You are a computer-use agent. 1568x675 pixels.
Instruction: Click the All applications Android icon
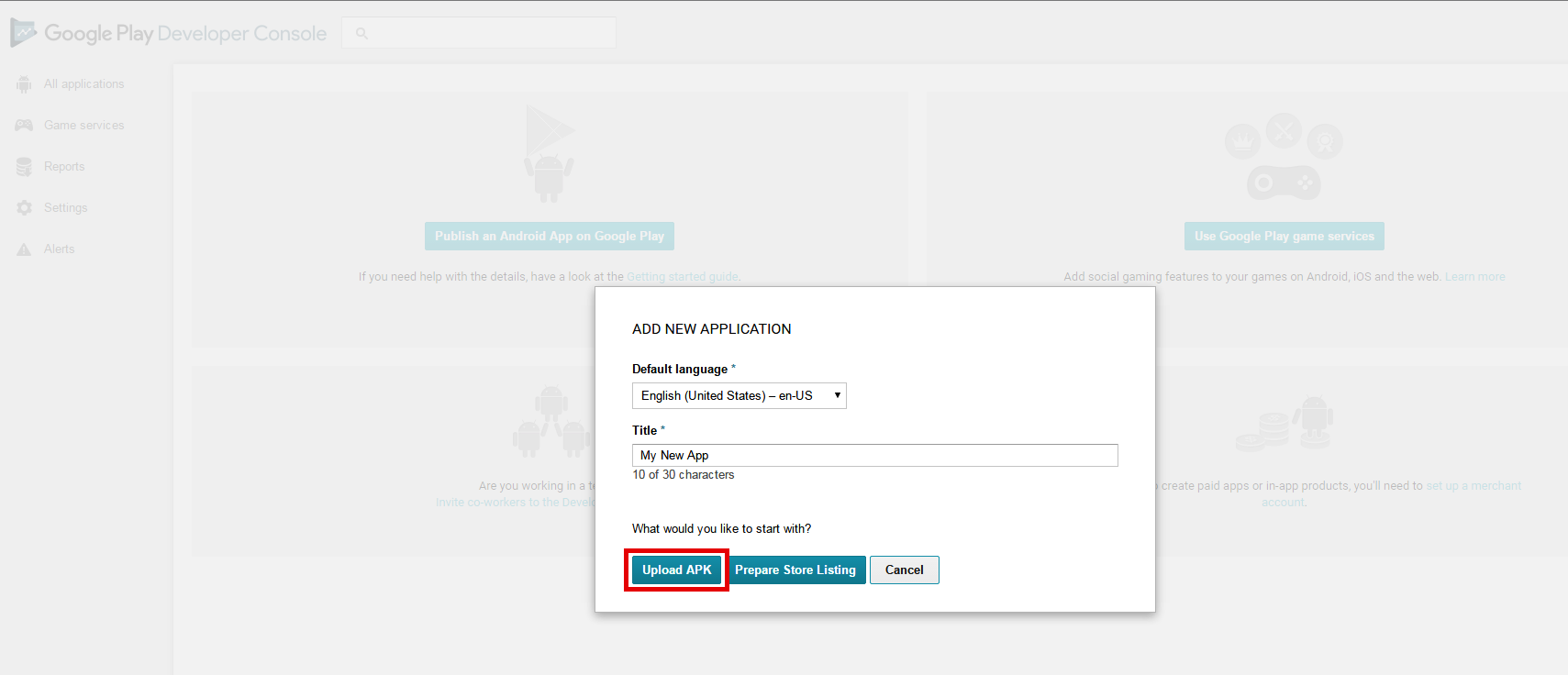[x=24, y=83]
